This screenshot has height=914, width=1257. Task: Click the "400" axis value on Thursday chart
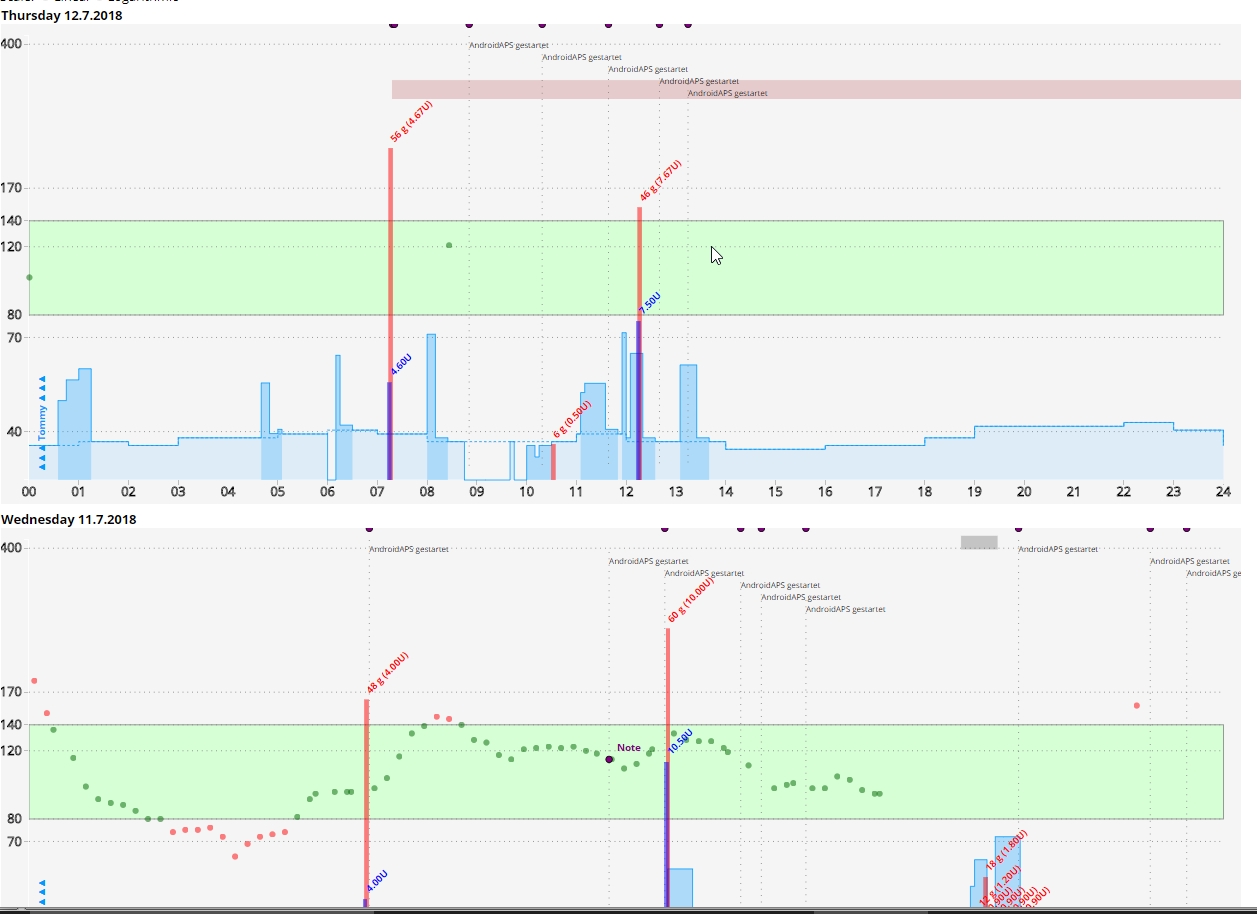point(12,44)
